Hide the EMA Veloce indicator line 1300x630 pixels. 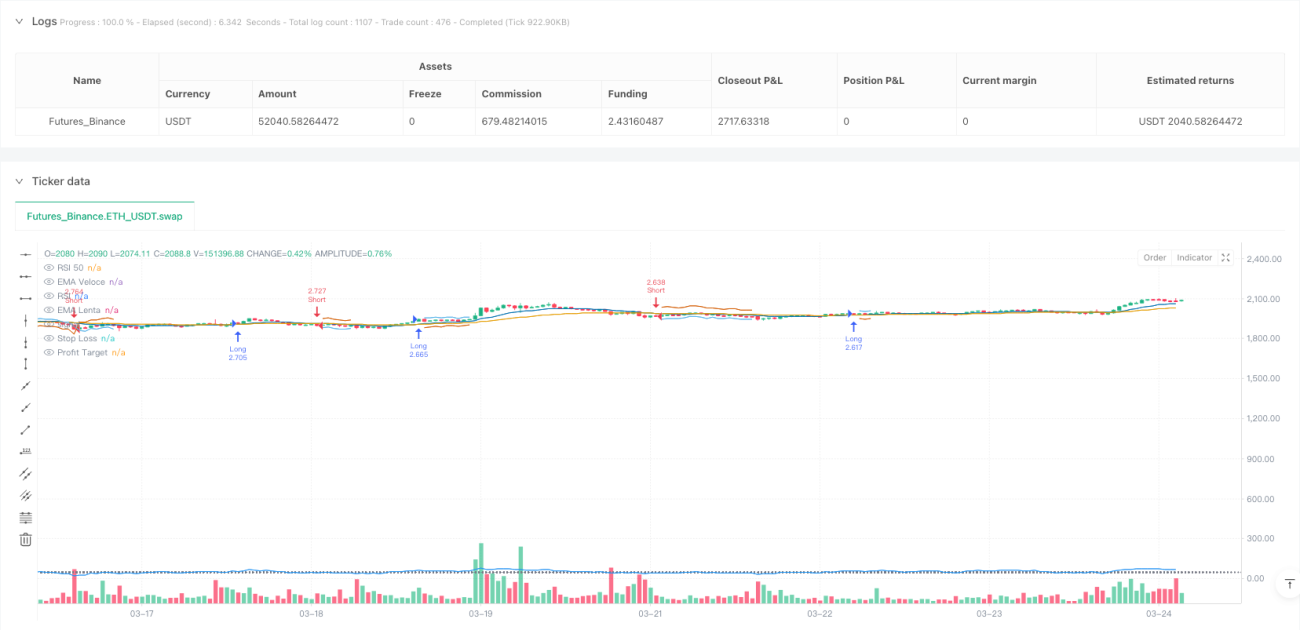(x=50, y=282)
